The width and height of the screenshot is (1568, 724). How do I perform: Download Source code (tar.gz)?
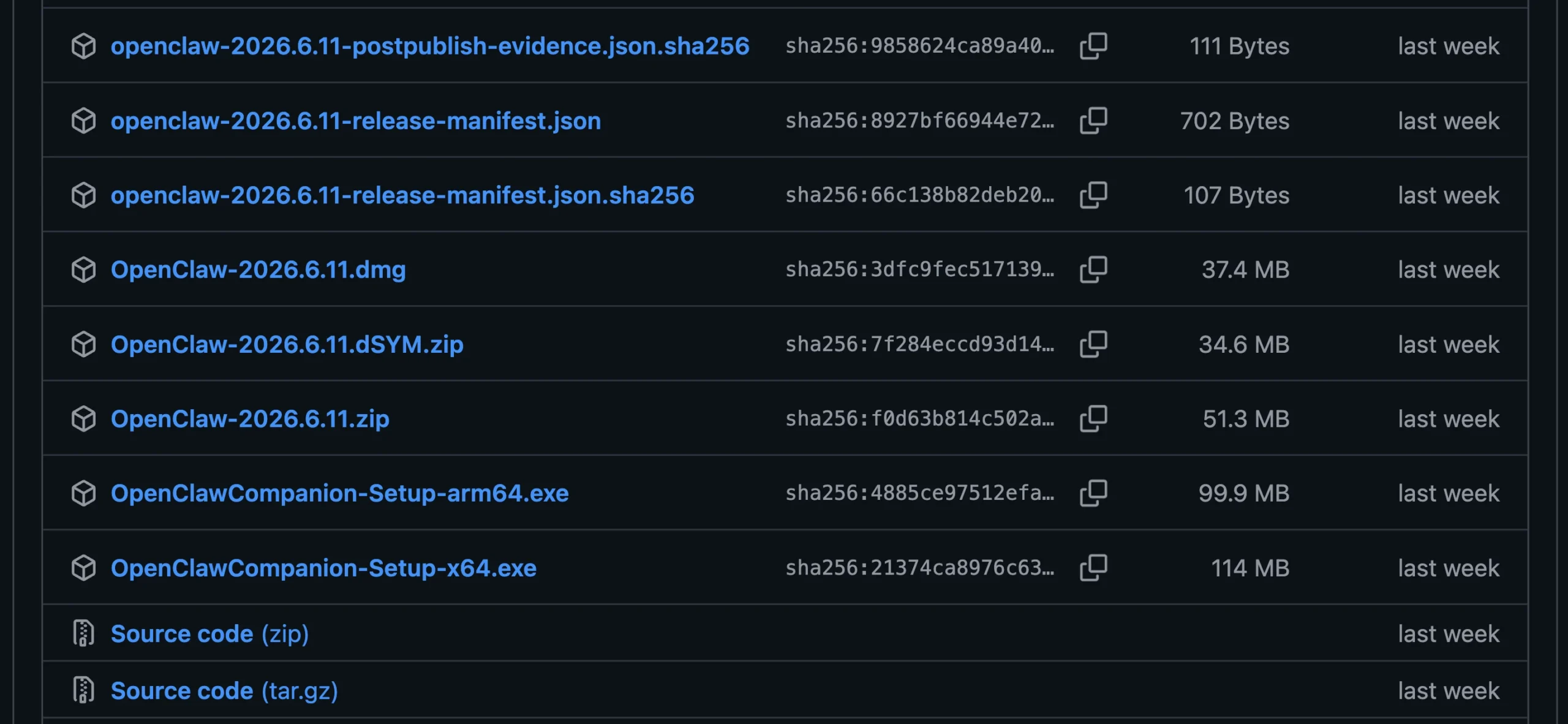(x=224, y=690)
